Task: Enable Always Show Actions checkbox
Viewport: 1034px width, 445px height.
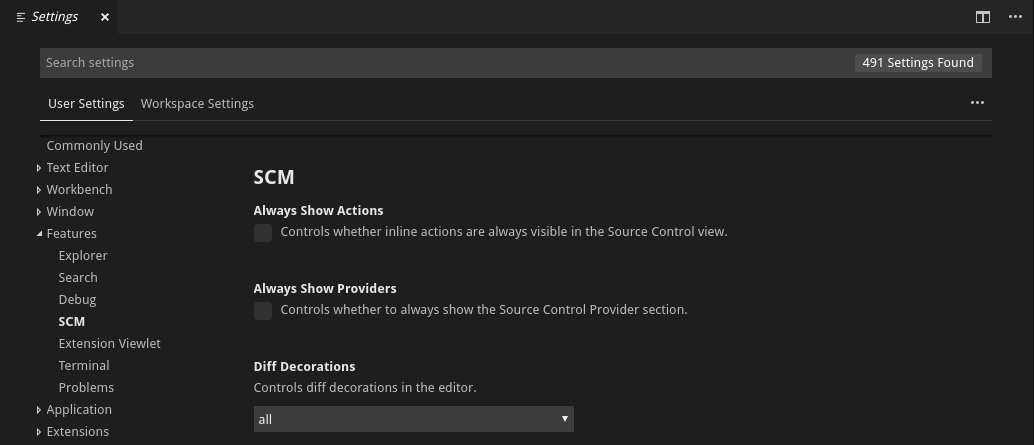Action: coord(263,233)
